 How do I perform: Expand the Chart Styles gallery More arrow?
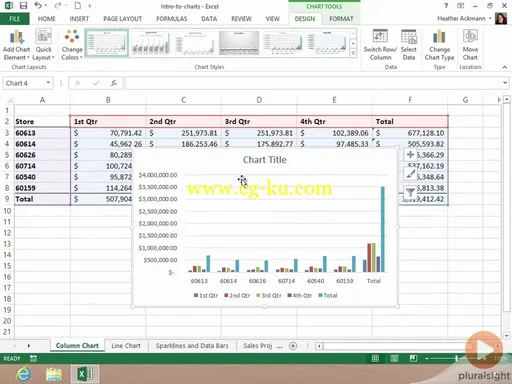pyautogui.click(x=353, y=53)
